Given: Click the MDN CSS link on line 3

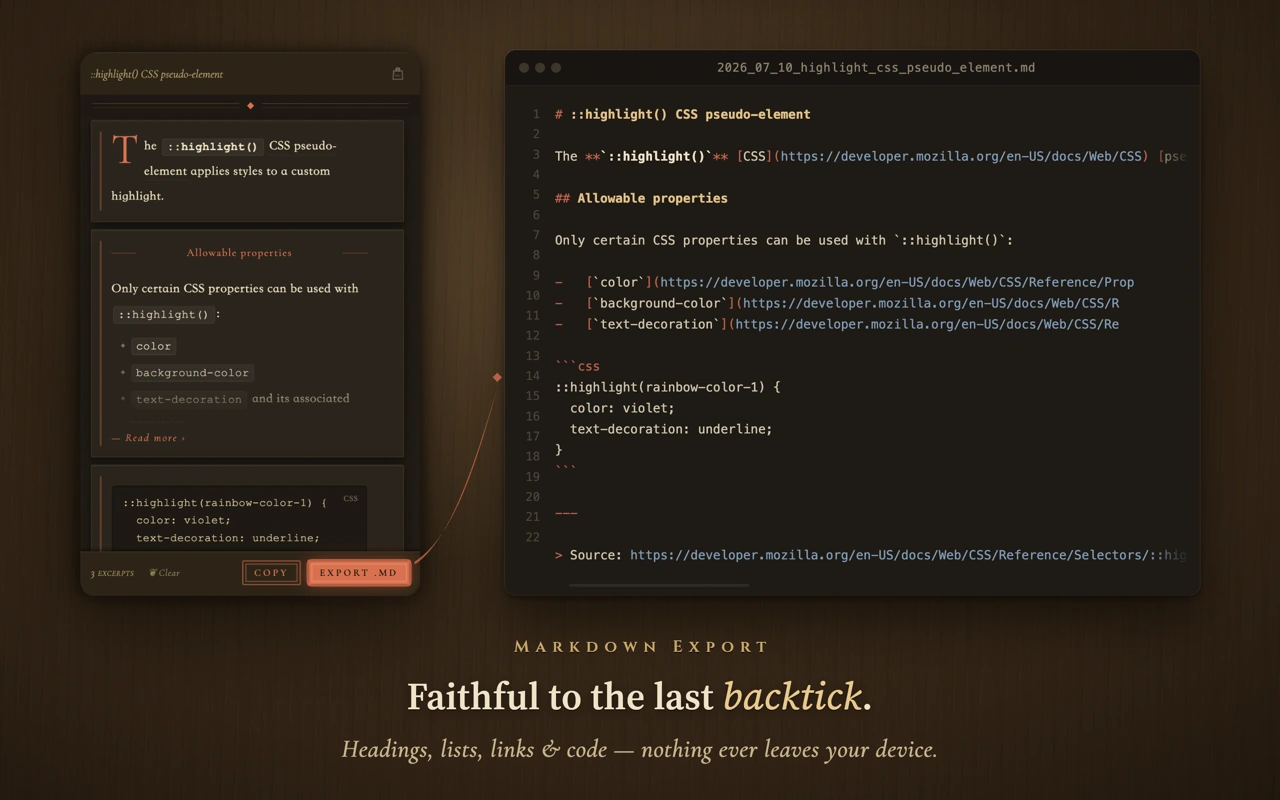Looking at the screenshot, I should (943, 156).
